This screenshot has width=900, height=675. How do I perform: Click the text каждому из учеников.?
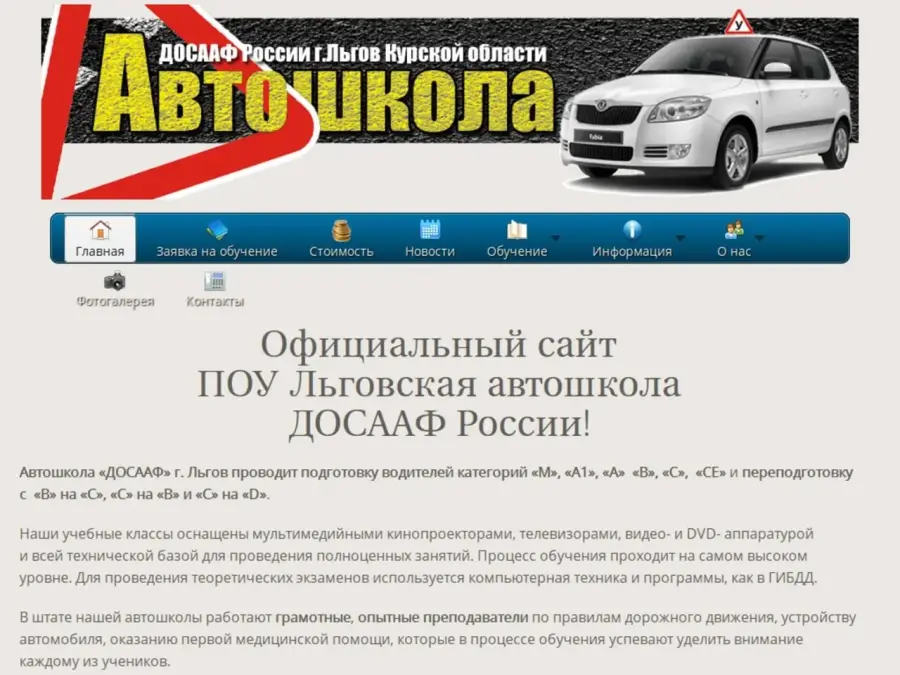95,661
